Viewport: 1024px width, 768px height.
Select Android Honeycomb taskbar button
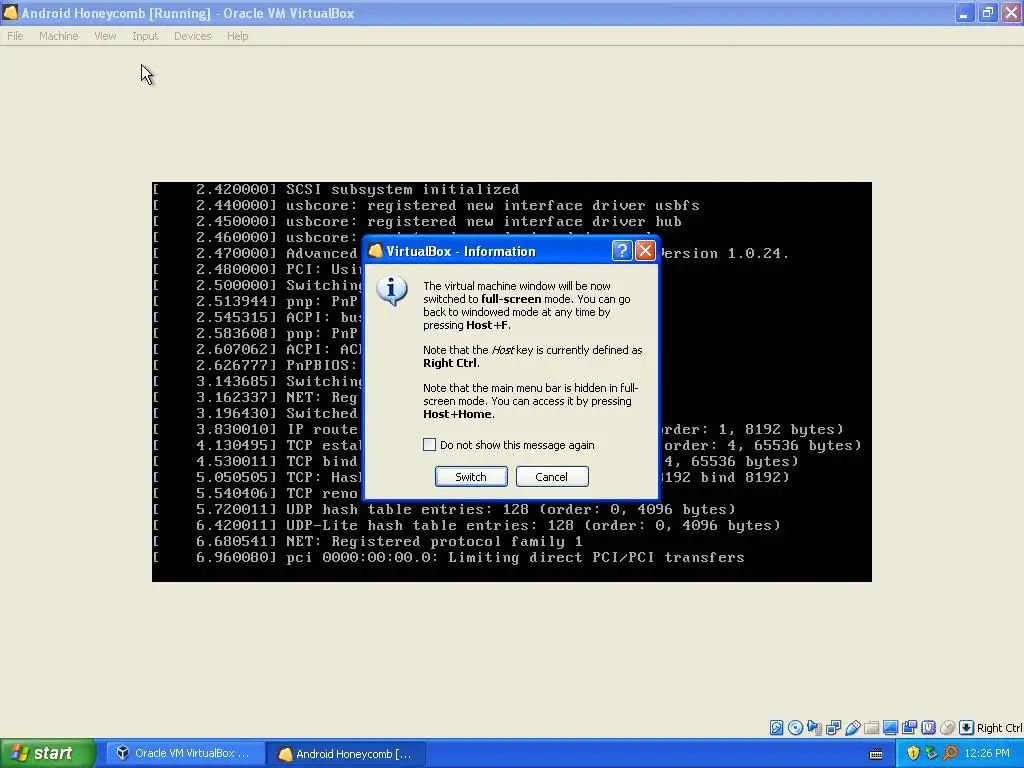[347, 754]
